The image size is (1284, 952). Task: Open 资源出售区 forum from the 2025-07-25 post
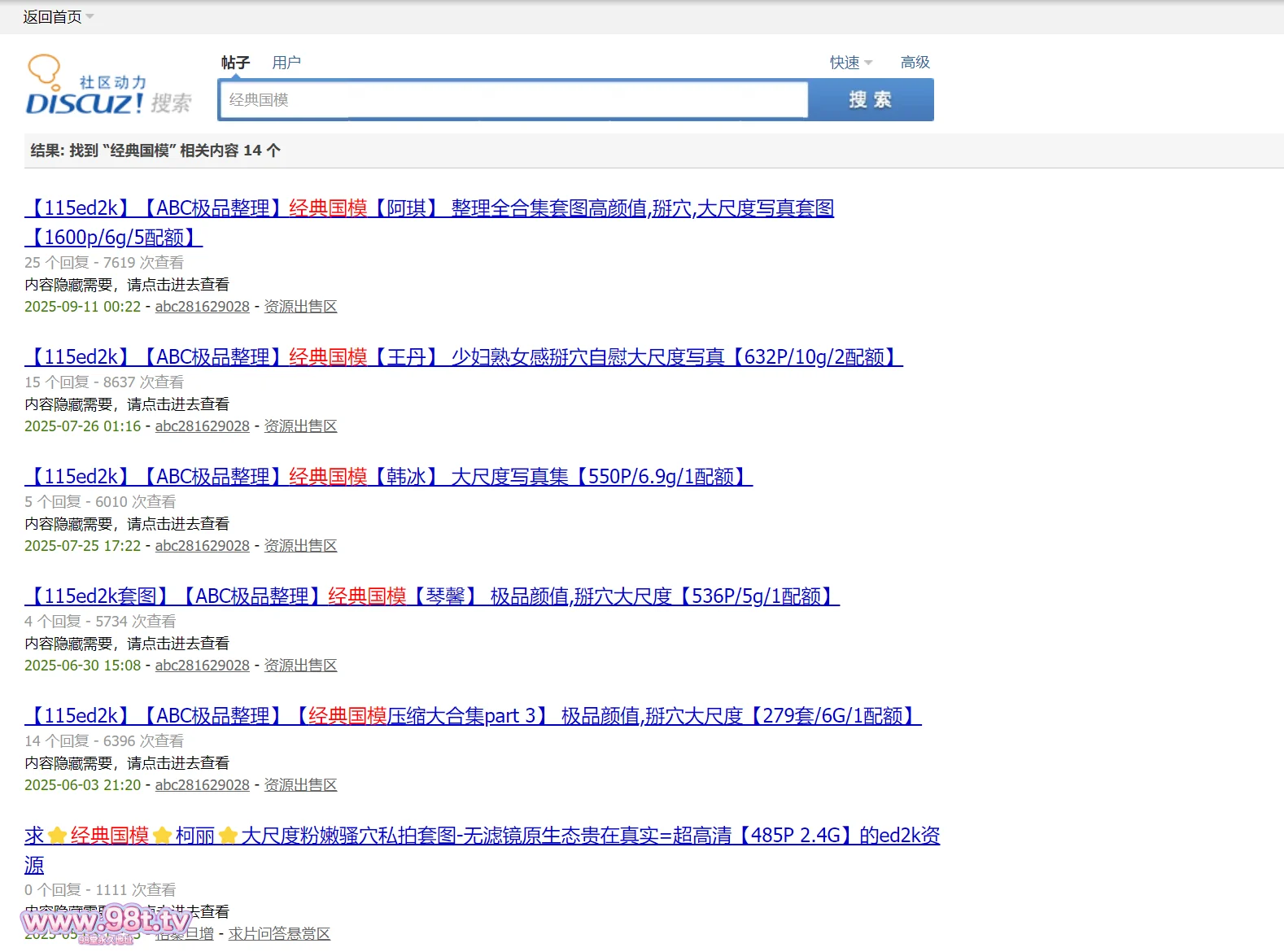click(300, 546)
